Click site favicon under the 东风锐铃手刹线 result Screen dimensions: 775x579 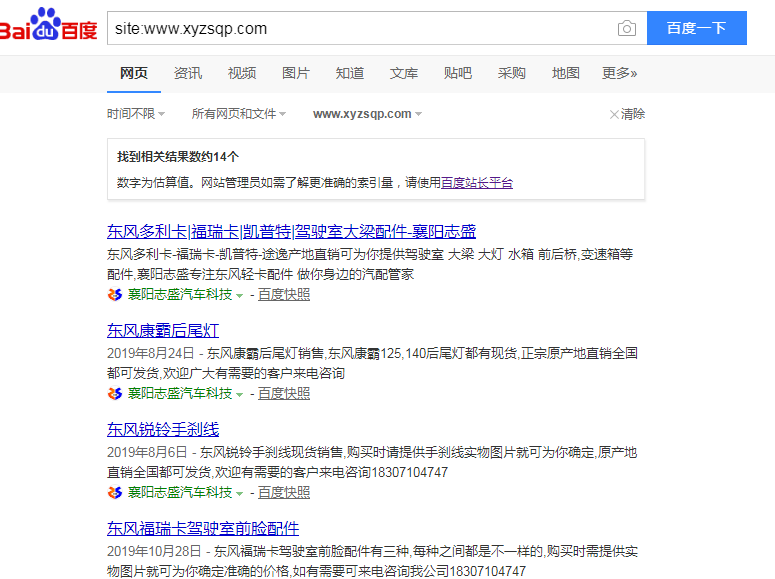click(115, 492)
